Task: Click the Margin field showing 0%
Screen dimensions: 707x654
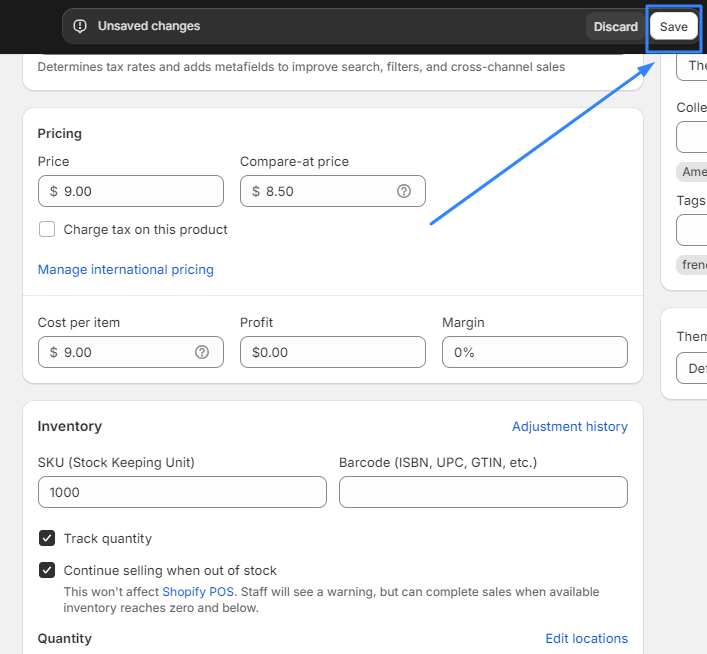Action: [x=535, y=352]
